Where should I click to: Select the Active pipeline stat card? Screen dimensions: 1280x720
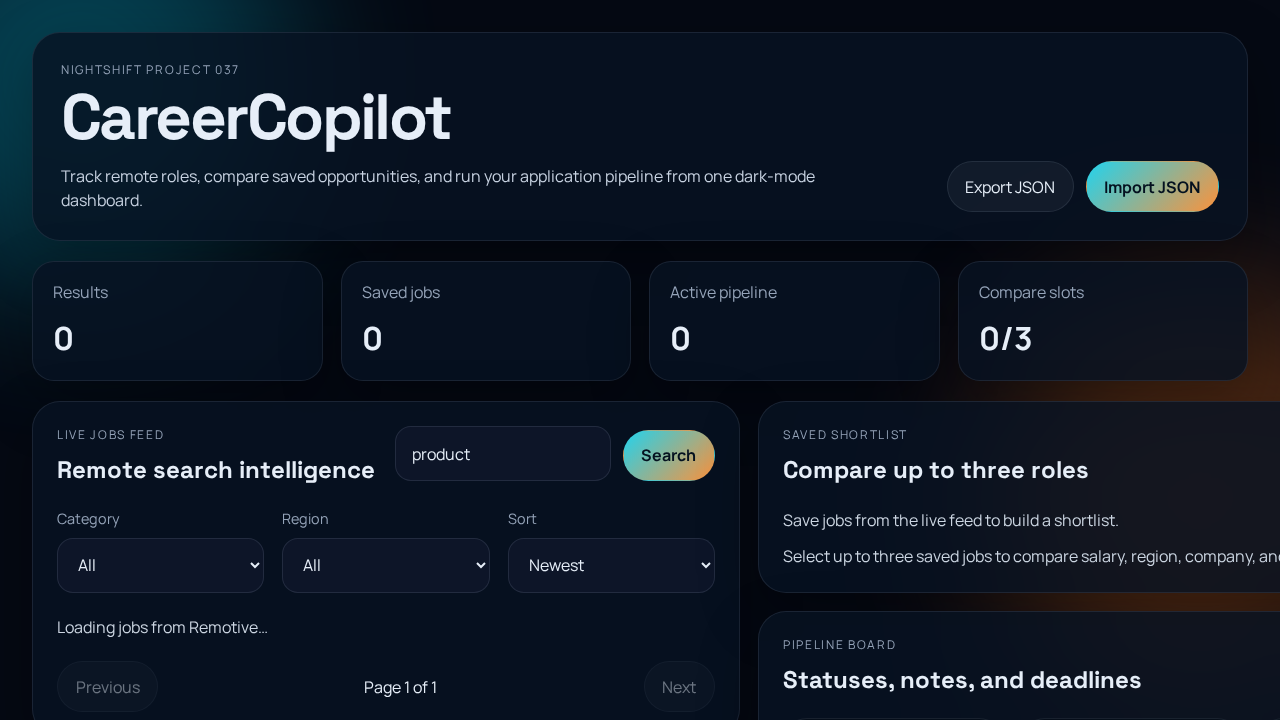click(x=794, y=320)
